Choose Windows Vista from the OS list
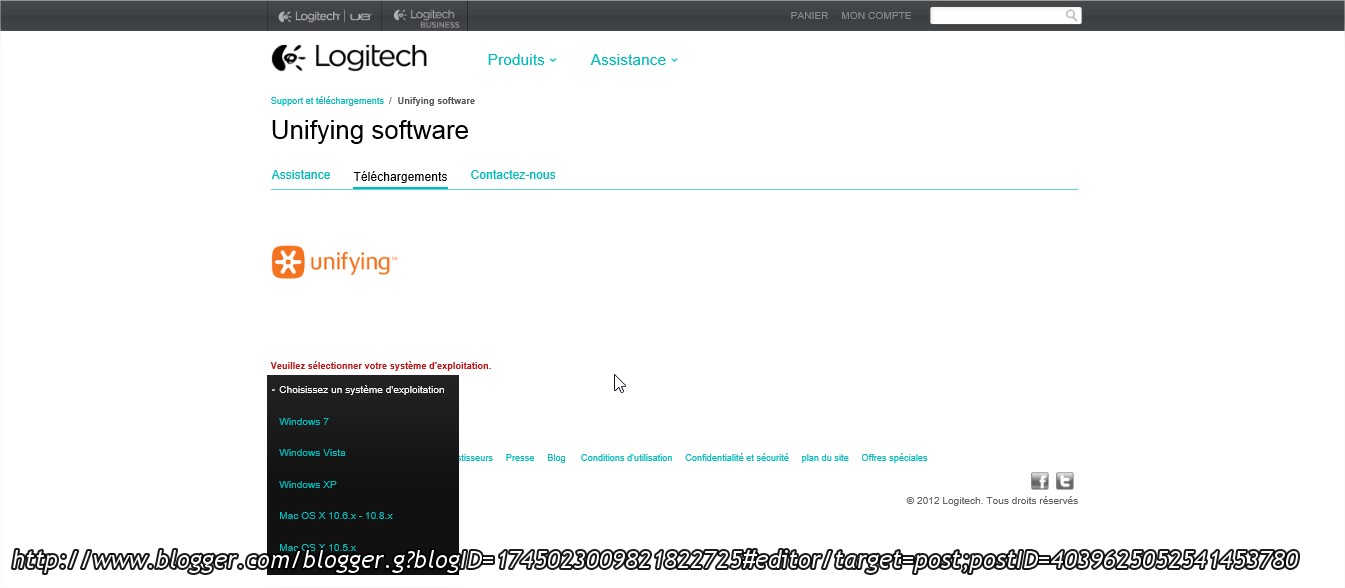 [312, 453]
